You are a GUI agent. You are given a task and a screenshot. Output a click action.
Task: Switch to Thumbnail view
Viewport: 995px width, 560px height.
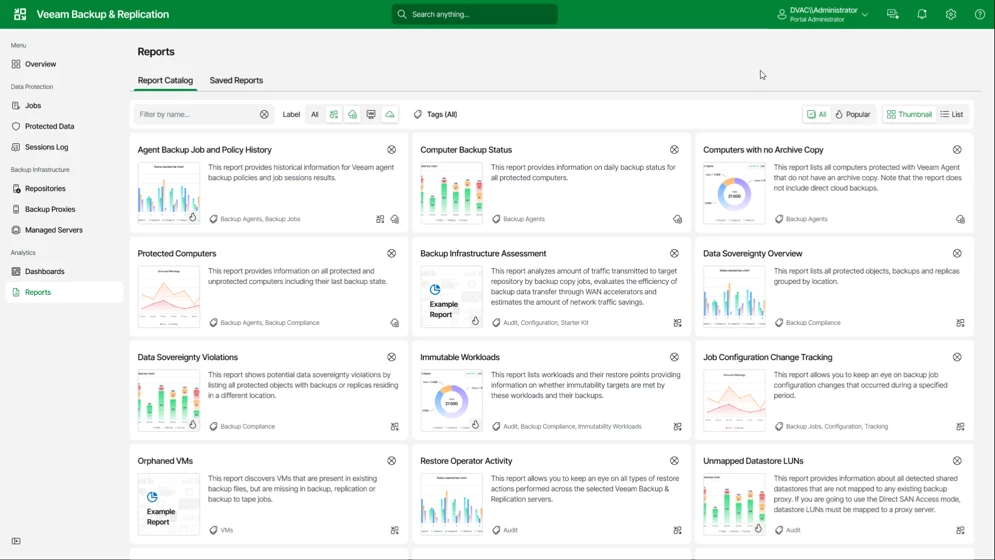(909, 114)
